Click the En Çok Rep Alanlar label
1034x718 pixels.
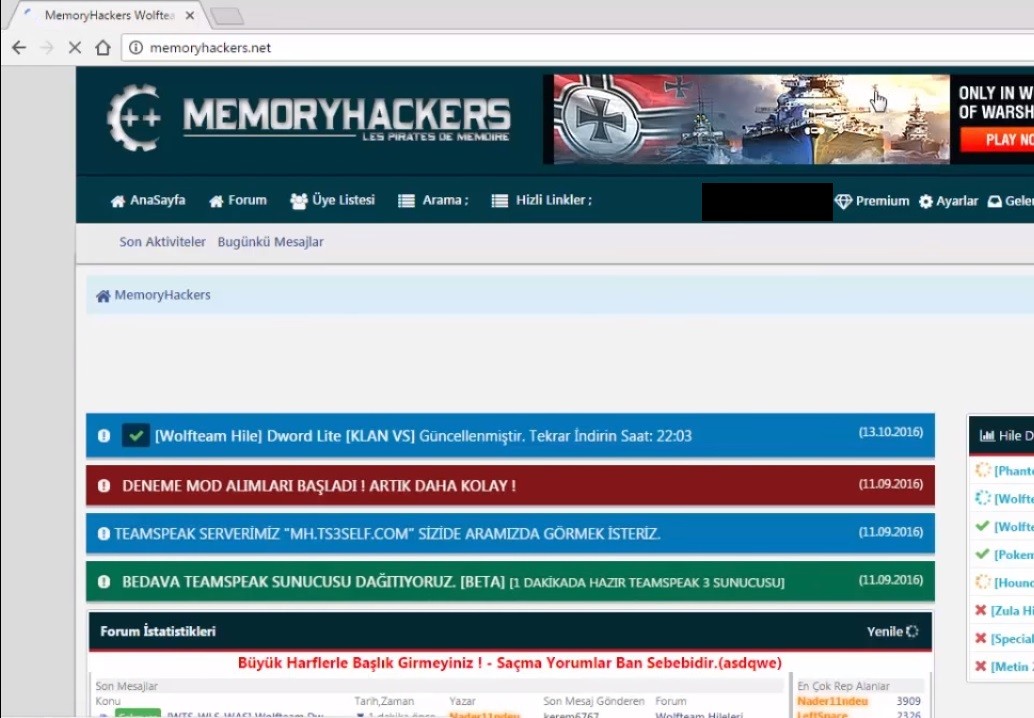843,686
